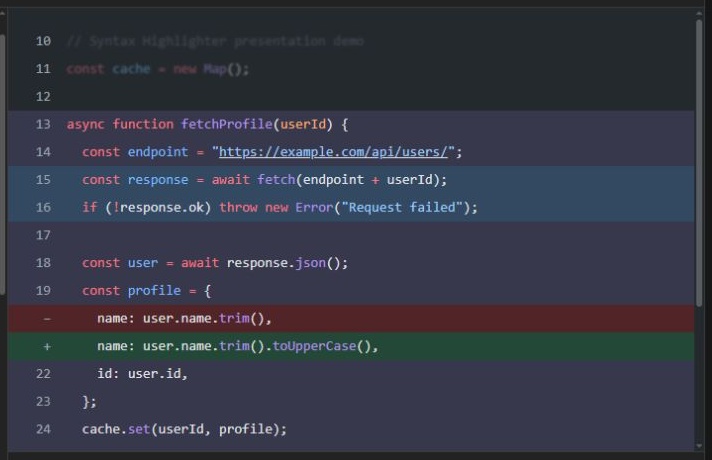This screenshot has height=460, width=712.
Task: Click line number 19 in the gutter
Action: coord(43,291)
